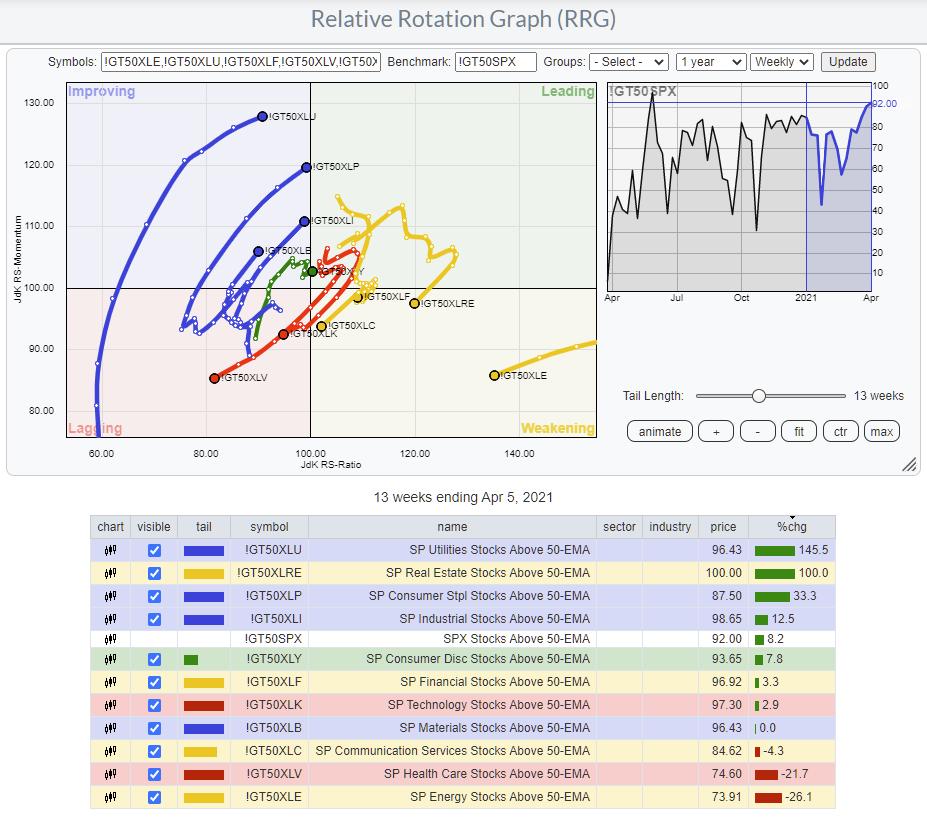Open the Weekly period dropdown
This screenshot has height=818, width=927.
[781, 62]
